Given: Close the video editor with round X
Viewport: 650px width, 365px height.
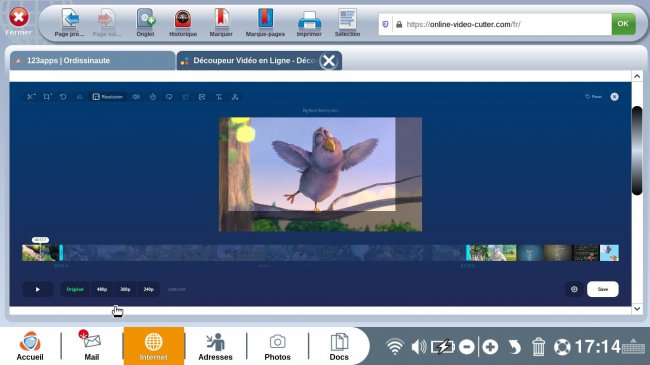Looking at the screenshot, I should tap(614, 97).
